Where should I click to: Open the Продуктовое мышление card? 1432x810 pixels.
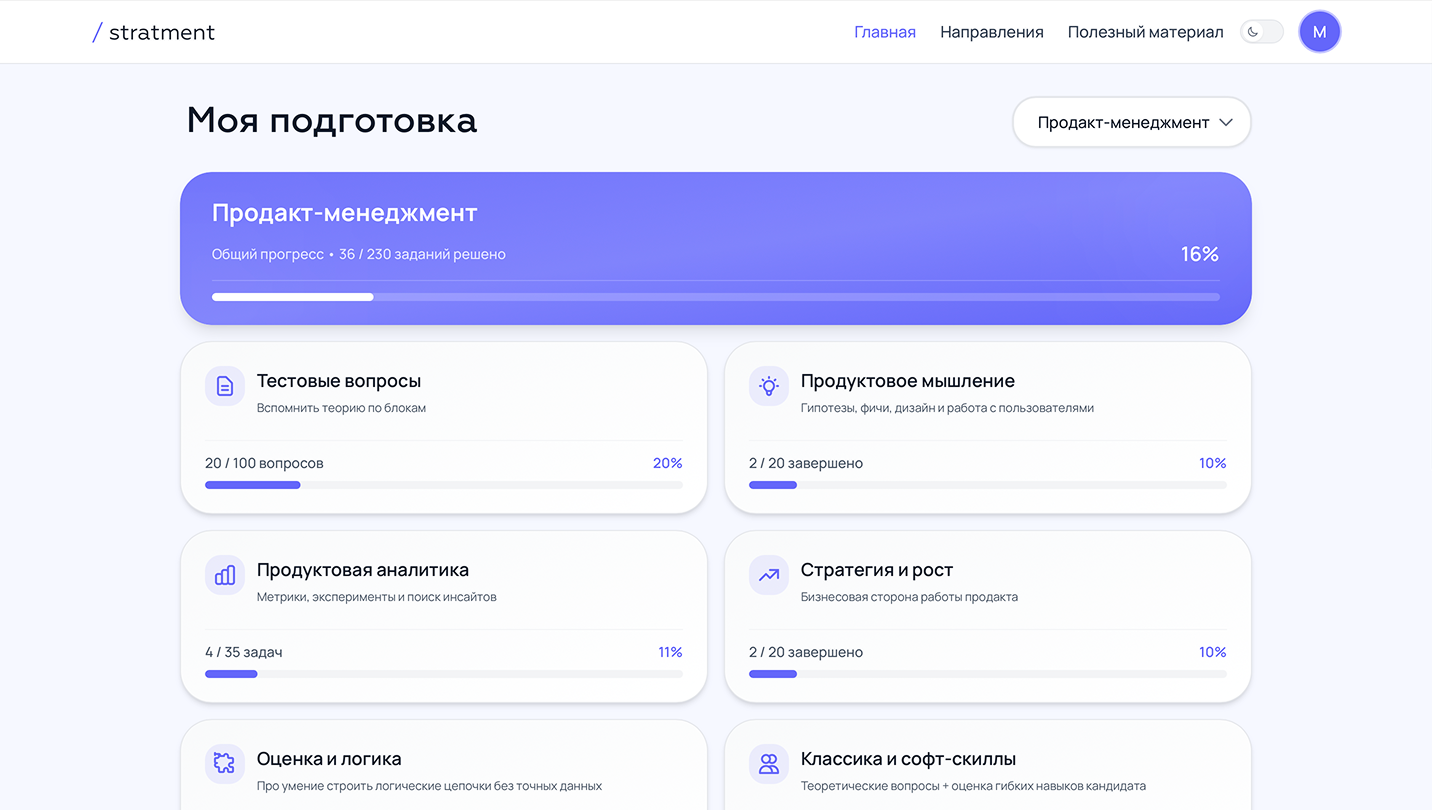coord(988,427)
